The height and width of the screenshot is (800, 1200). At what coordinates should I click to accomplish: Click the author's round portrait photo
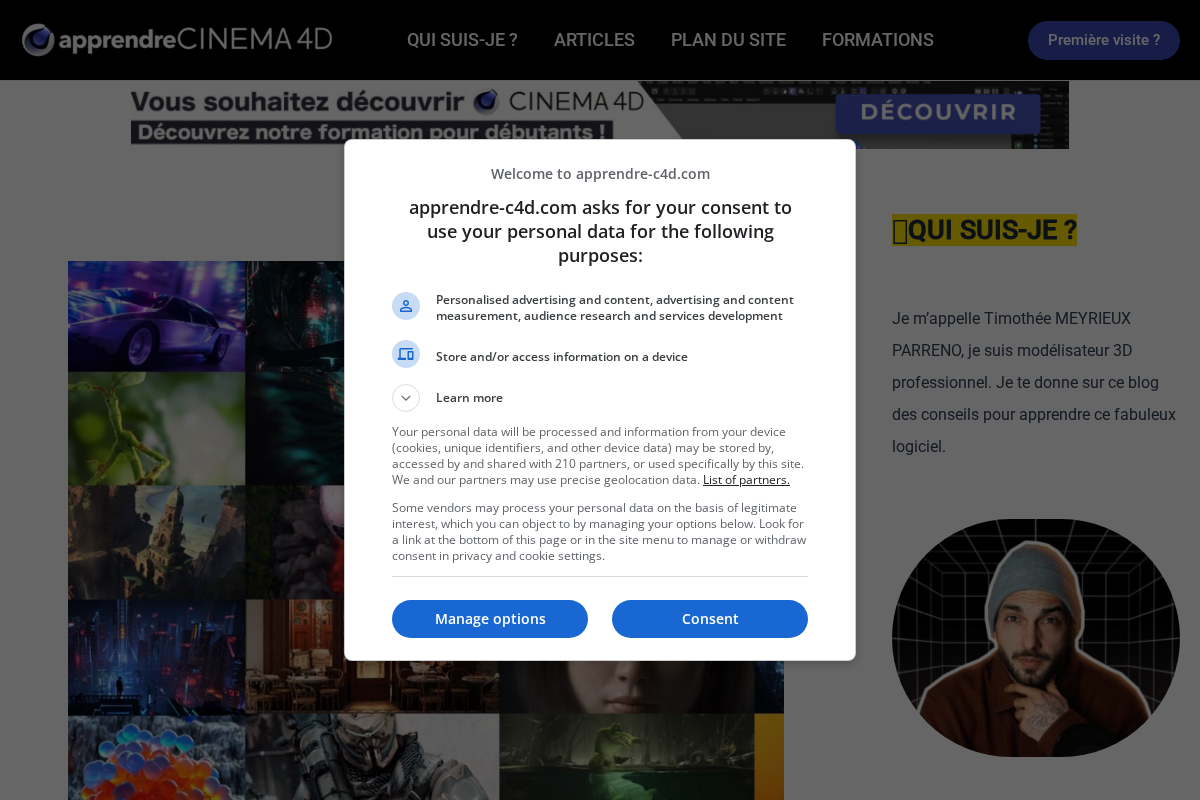point(1036,638)
